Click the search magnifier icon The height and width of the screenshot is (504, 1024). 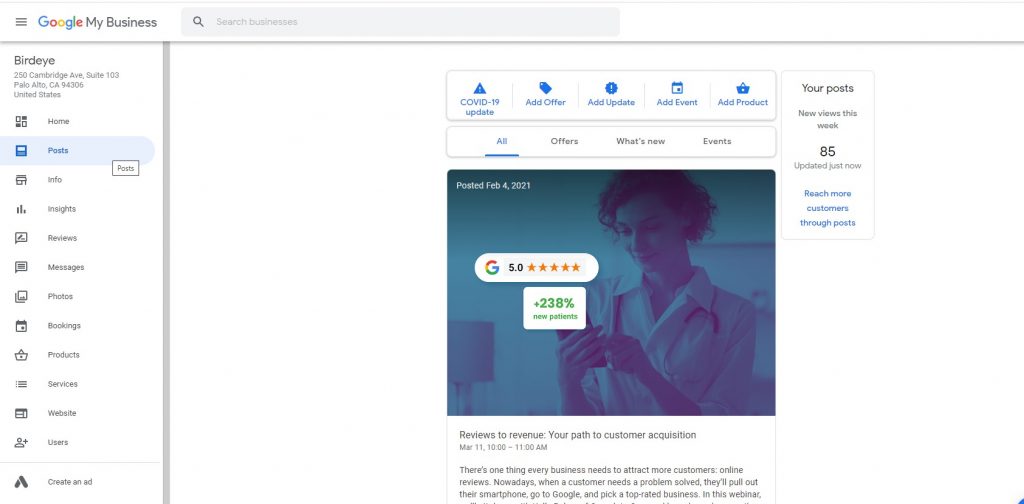point(199,22)
